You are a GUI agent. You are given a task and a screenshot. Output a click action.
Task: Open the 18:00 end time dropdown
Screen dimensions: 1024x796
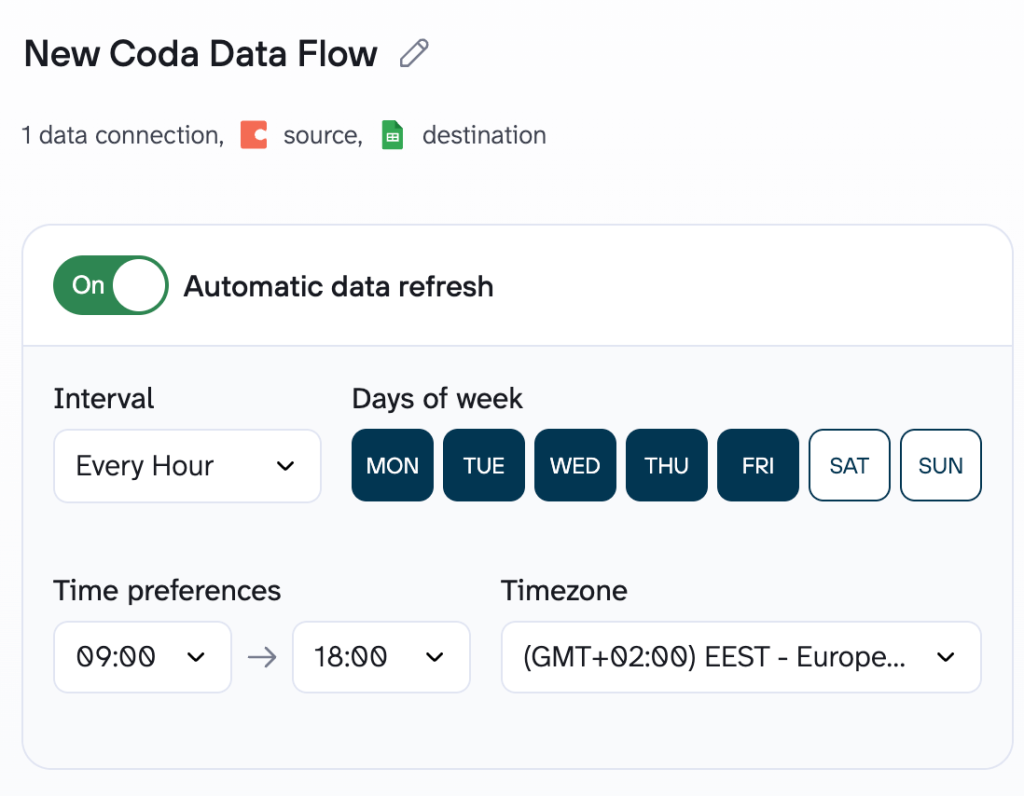381,657
